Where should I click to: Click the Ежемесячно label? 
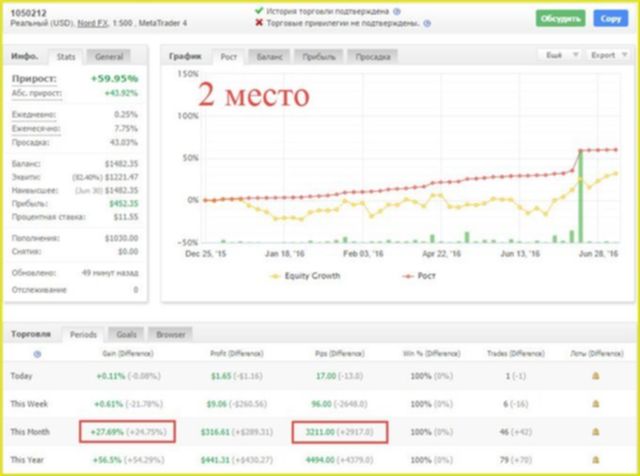coord(36,129)
